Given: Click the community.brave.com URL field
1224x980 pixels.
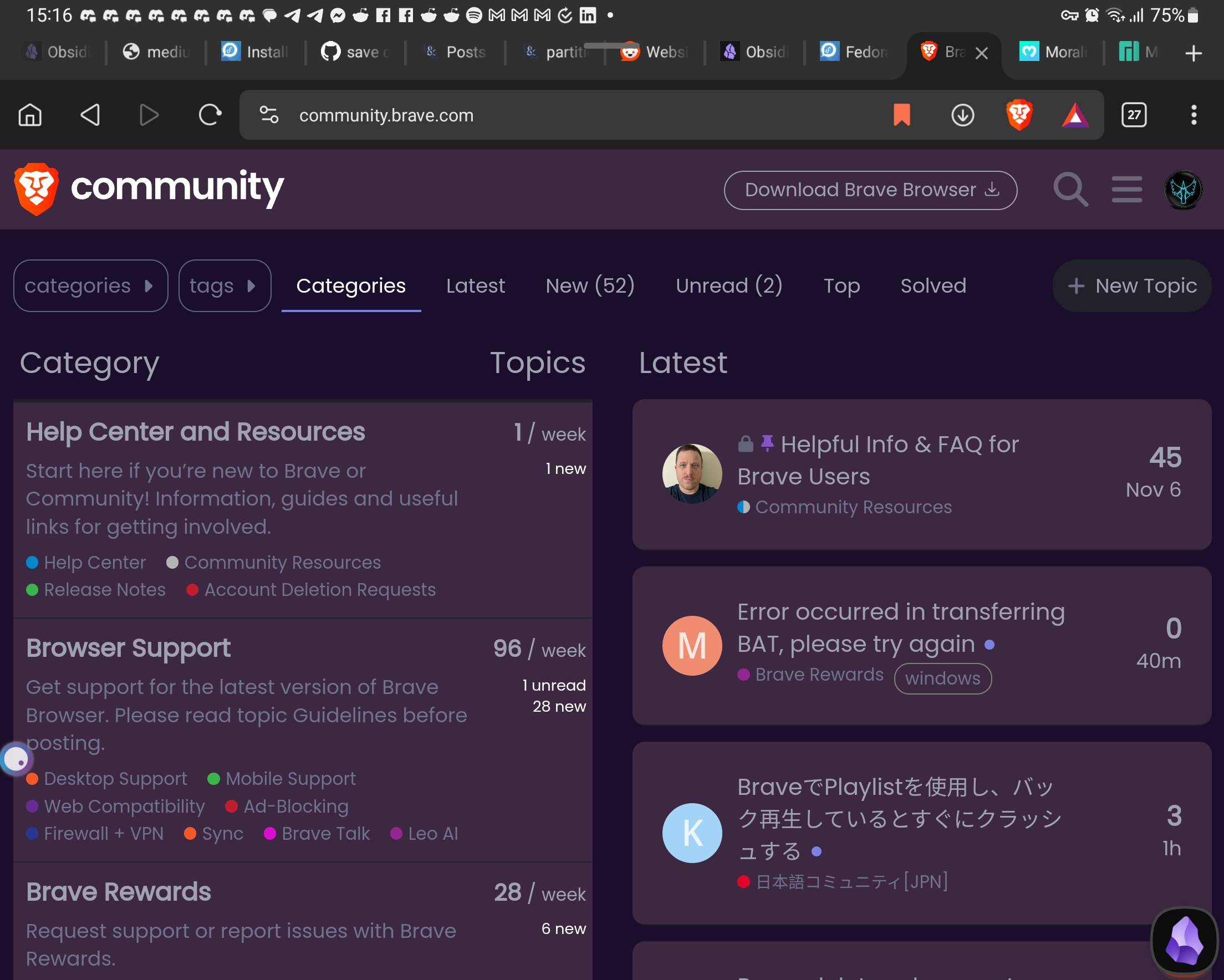Looking at the screenshot, I should click(x=386, y=115).
